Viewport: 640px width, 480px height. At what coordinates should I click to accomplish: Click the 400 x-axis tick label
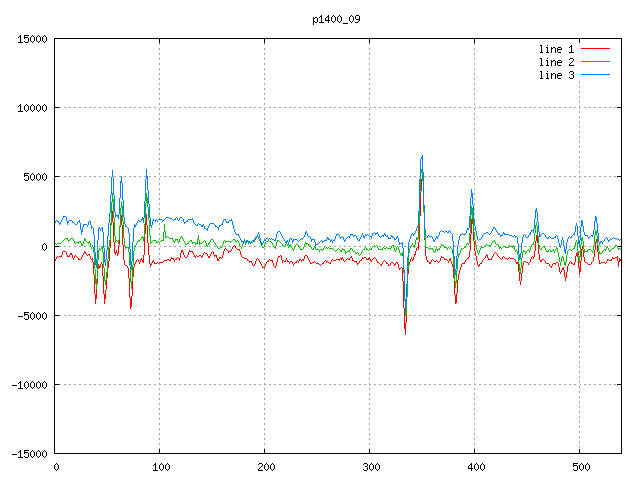pyautogui.click(x=474, y=467)
